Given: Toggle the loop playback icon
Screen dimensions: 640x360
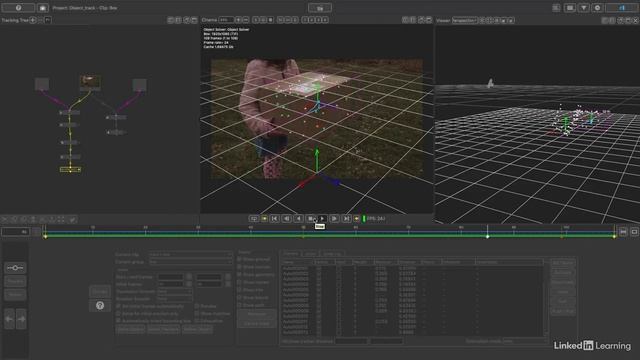Looking at the screenshot, I should [x=254, y=219].
